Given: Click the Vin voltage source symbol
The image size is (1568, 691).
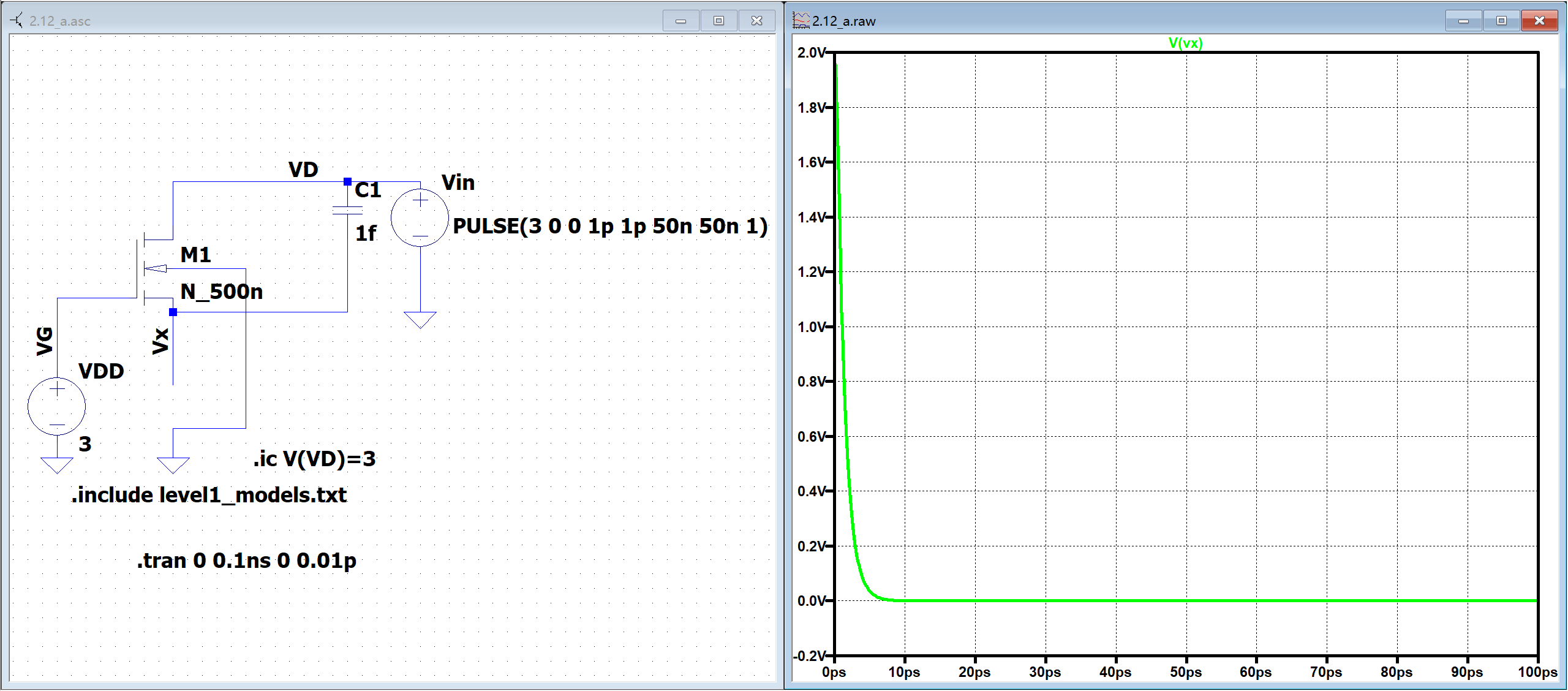Looking at the screenshot, I should coord(420,218).
